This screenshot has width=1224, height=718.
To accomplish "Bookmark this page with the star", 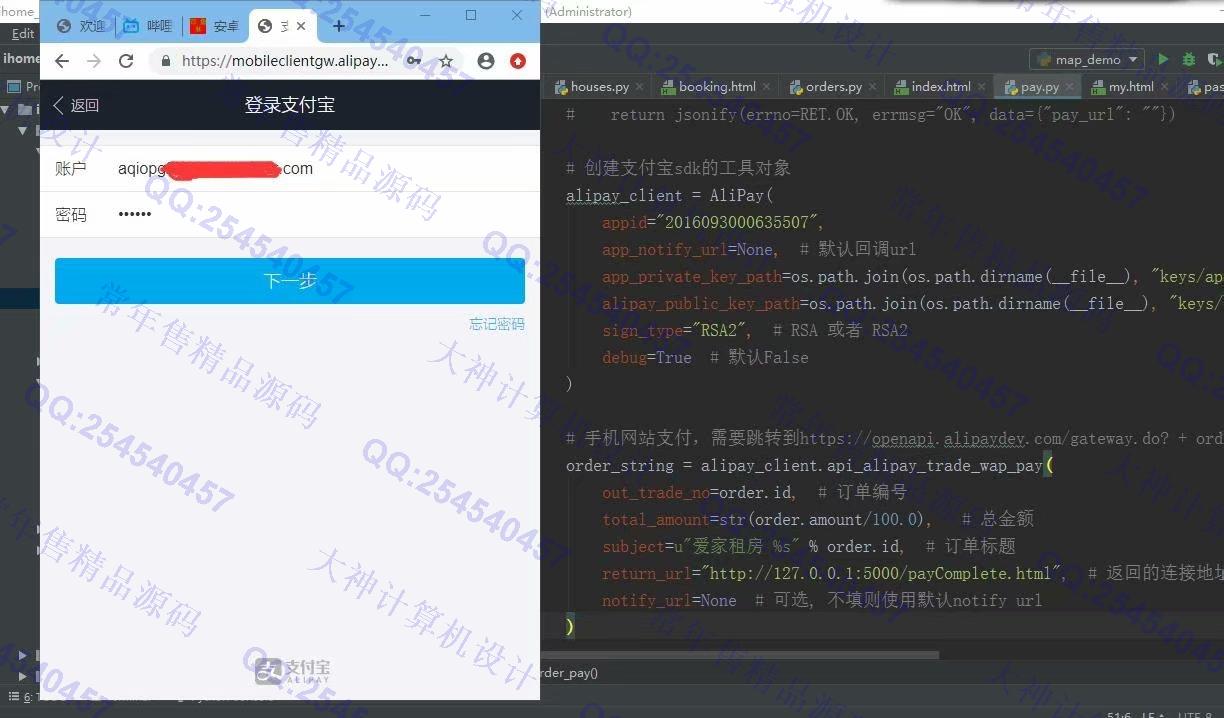I will (446, 61).
